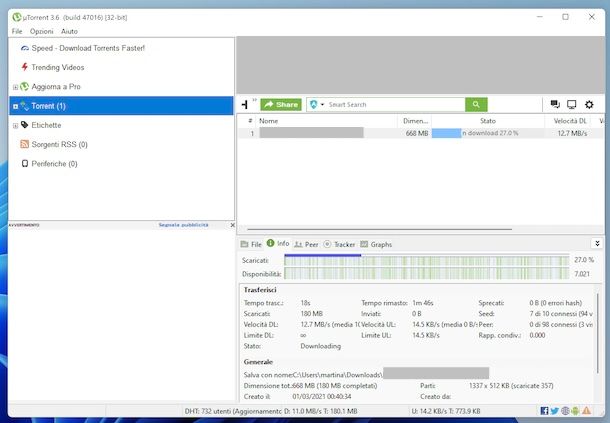Click the uTorrent logo beside Aggiorna a Pro
Viewport: 610px width, 423px height.
25,86
